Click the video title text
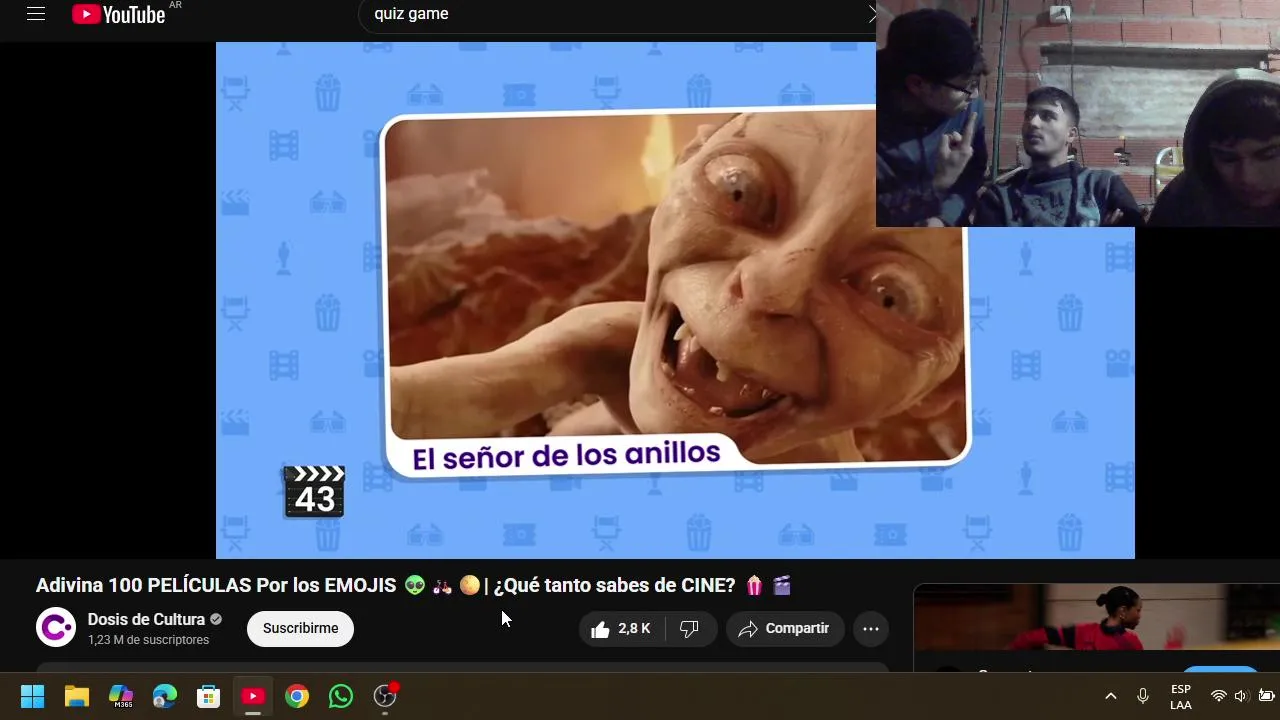The image size is (1280, 720). click(x=414, y=586)
